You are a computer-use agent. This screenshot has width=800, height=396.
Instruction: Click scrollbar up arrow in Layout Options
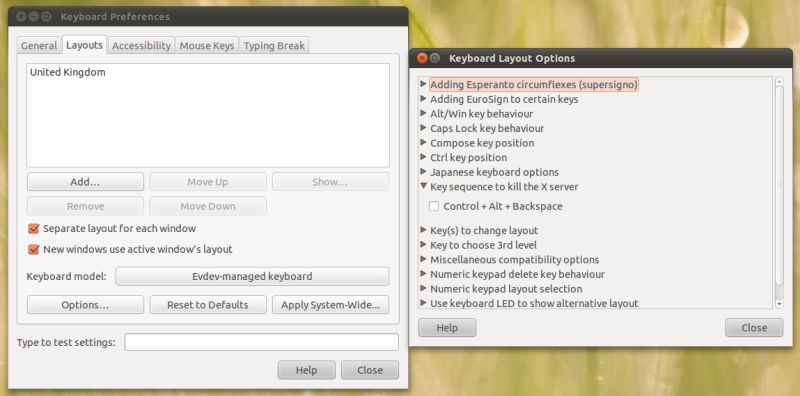[x=779, y=81]
